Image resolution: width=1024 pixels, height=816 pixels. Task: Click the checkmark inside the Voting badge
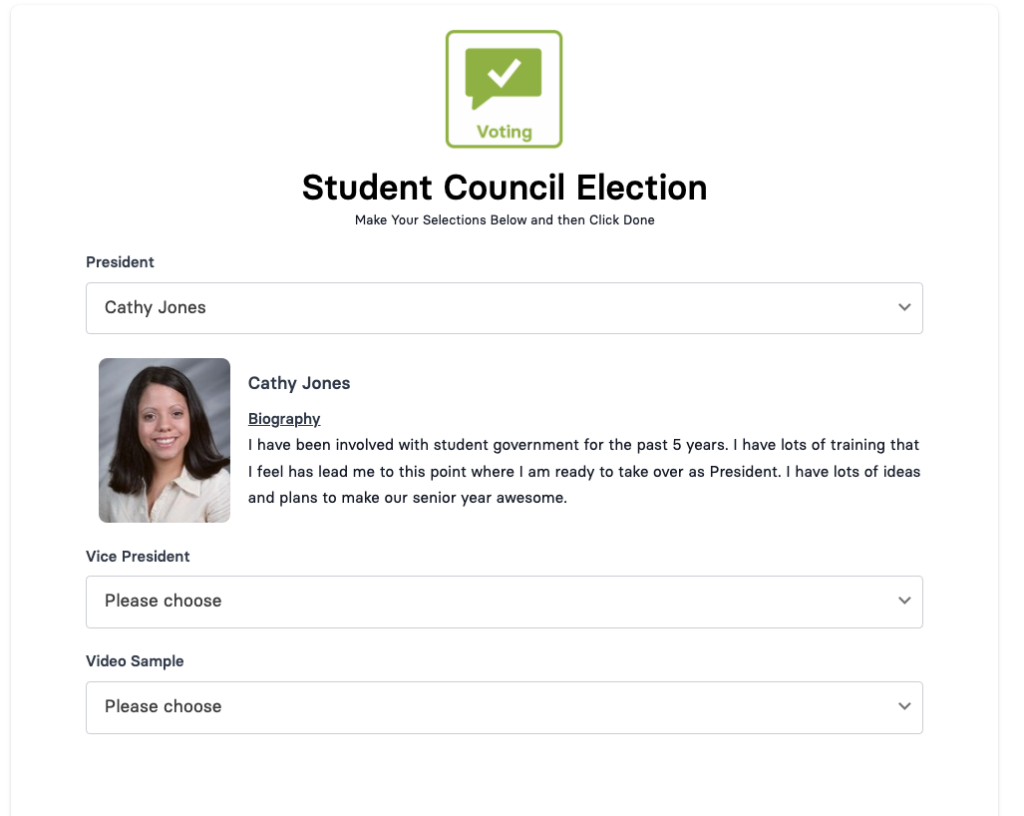coord(505,72)
